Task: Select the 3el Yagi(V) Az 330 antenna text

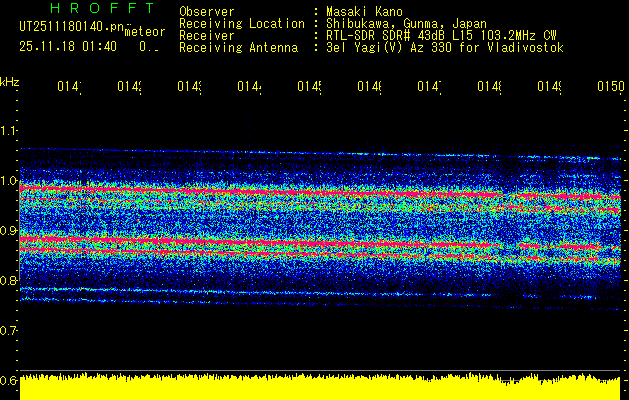Action: pyautogui.click(x=445, y=48)
